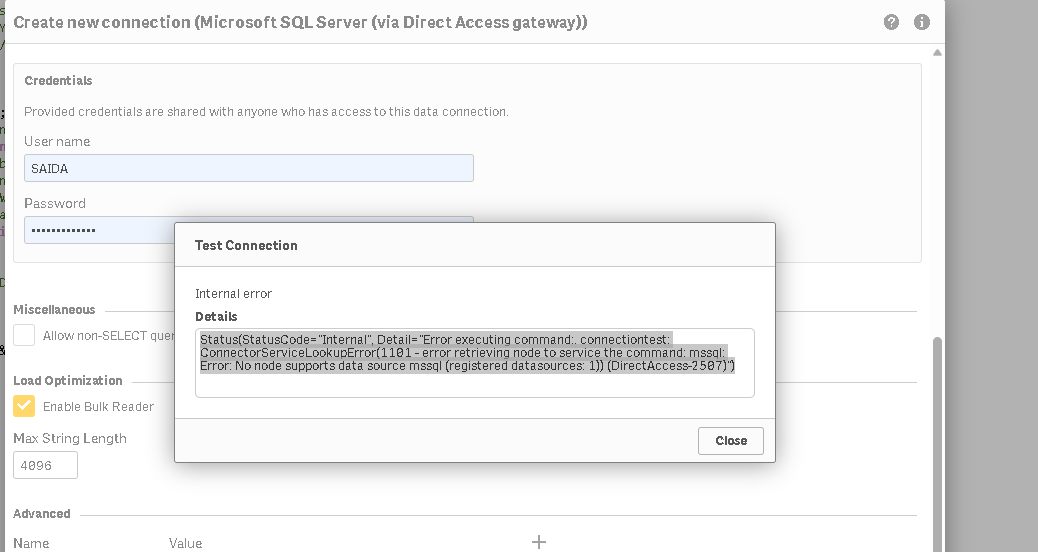This screenshot has width=1038, height=552.
Task: Click the Name column header under Advanced
Action: click(31, 543)
